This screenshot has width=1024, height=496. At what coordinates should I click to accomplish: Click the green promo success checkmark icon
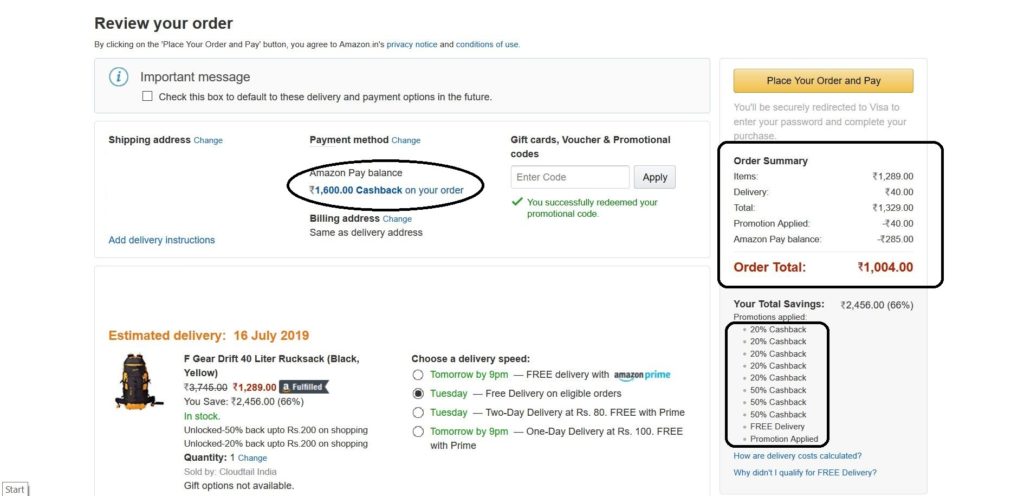pyautogui.click(x=517, y=202)
